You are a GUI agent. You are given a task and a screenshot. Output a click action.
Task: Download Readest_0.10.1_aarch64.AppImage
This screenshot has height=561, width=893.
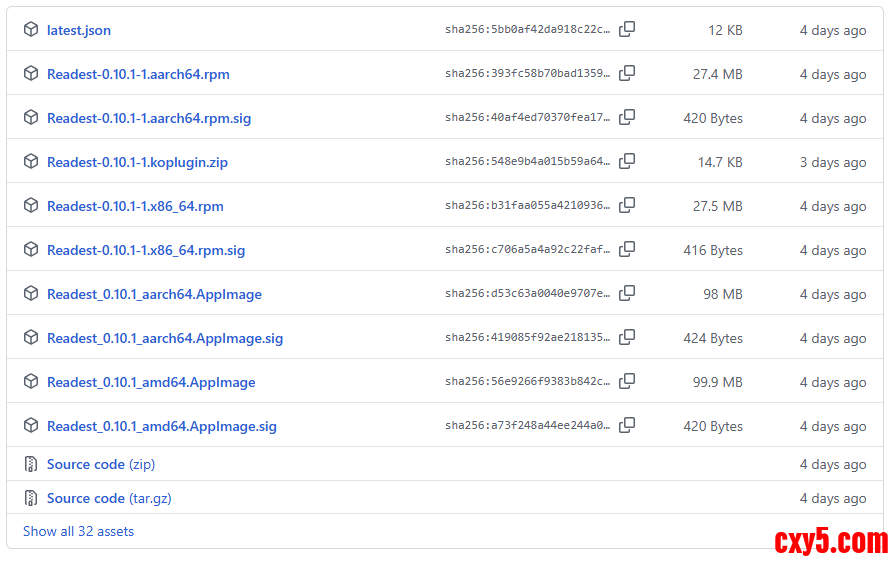(154, 294)
